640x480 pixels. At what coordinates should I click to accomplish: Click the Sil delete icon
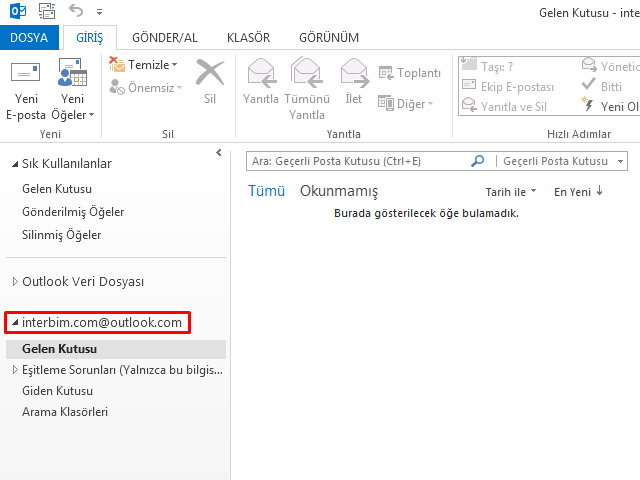click(x=209, y=75)
